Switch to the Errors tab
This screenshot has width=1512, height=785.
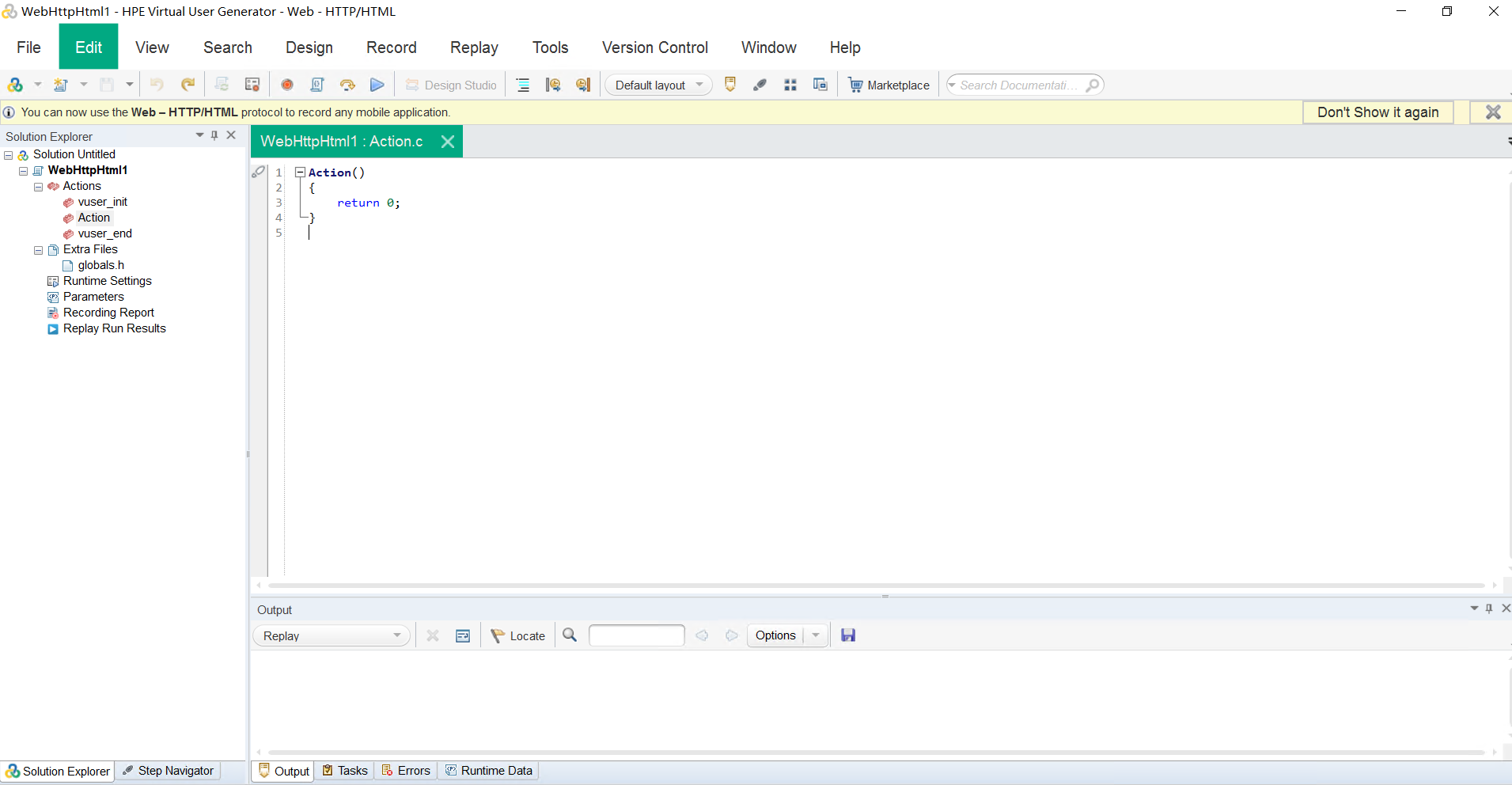click(406, 771)
